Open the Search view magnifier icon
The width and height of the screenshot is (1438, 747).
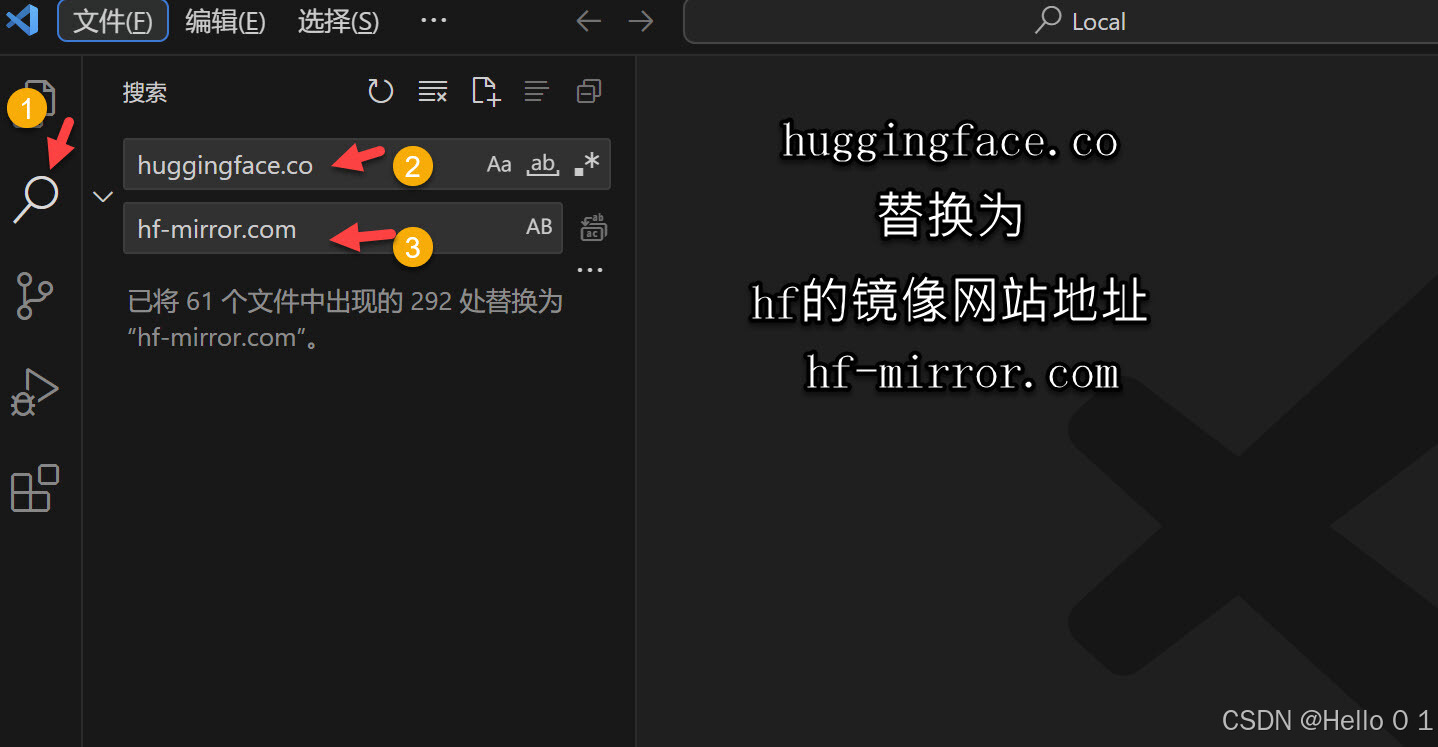(36, 197)
